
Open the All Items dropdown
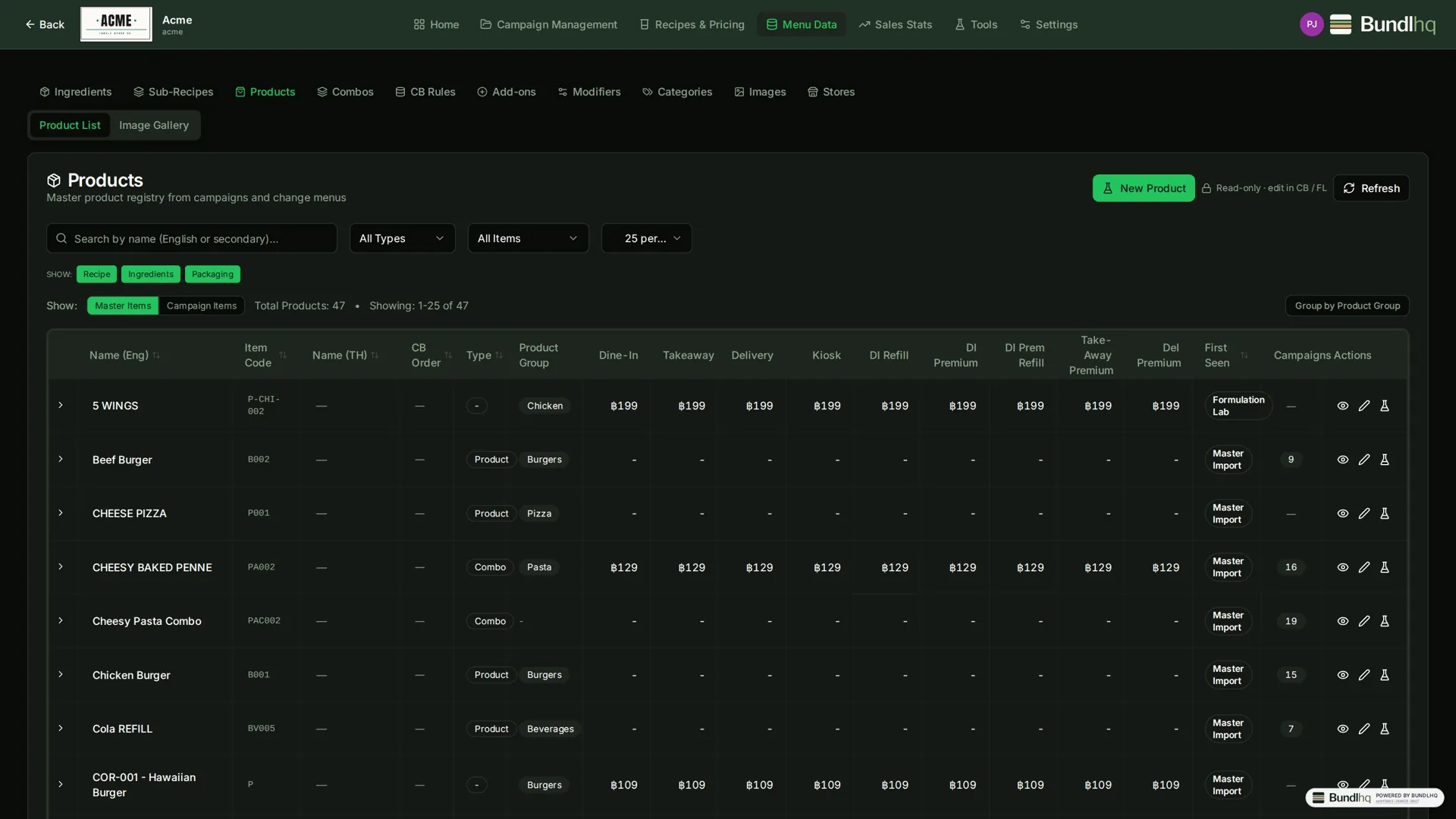(528, 238)
